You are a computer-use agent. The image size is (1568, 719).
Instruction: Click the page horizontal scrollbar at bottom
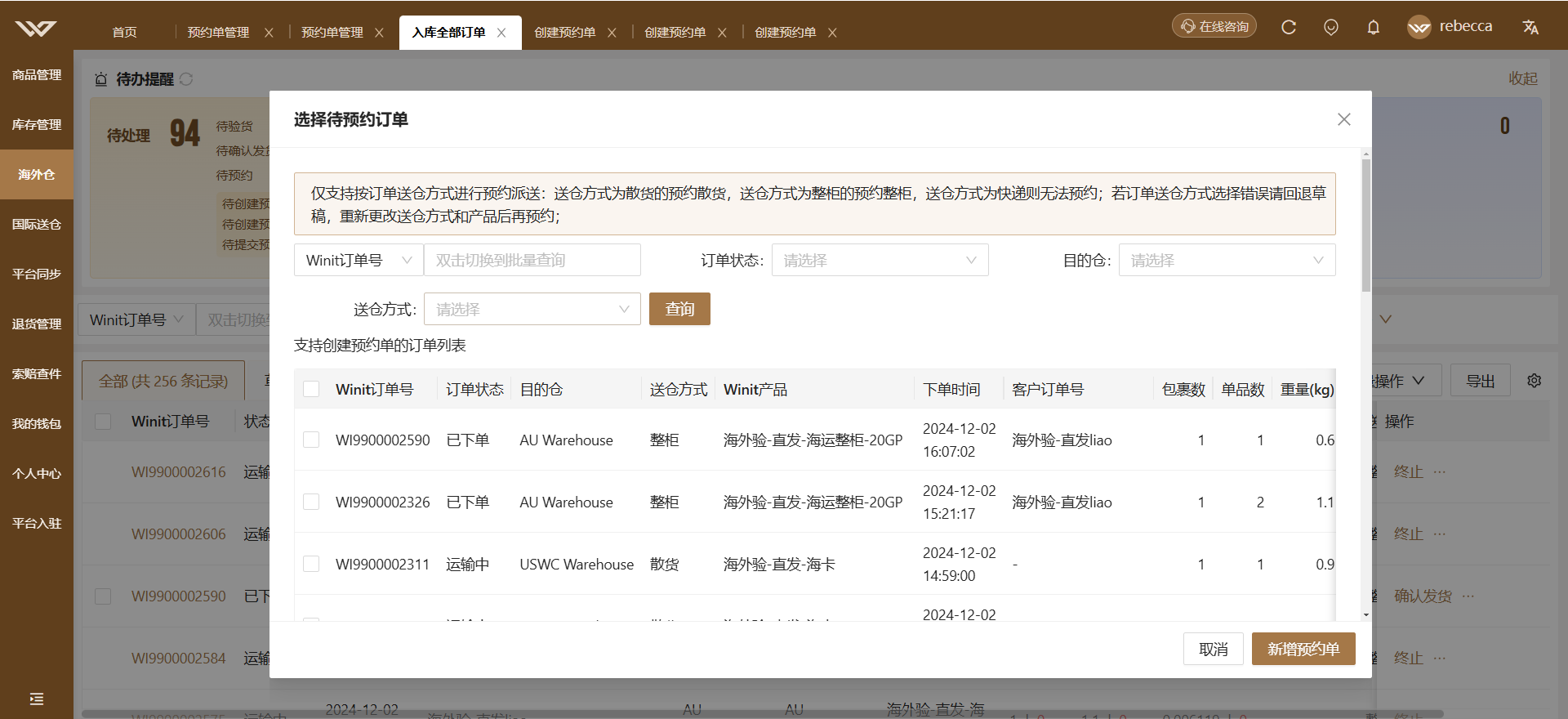tap(762, 714)
